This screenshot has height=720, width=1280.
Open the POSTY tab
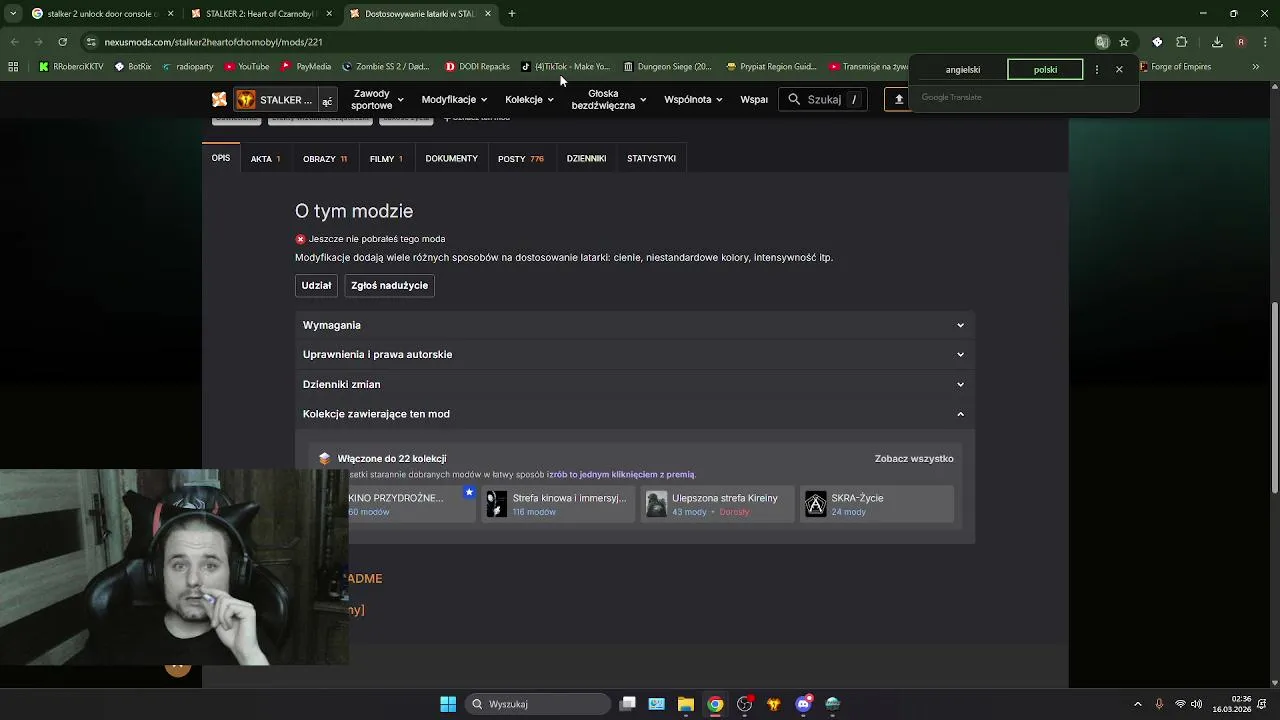pyautogui.click(x=521, y=158)
